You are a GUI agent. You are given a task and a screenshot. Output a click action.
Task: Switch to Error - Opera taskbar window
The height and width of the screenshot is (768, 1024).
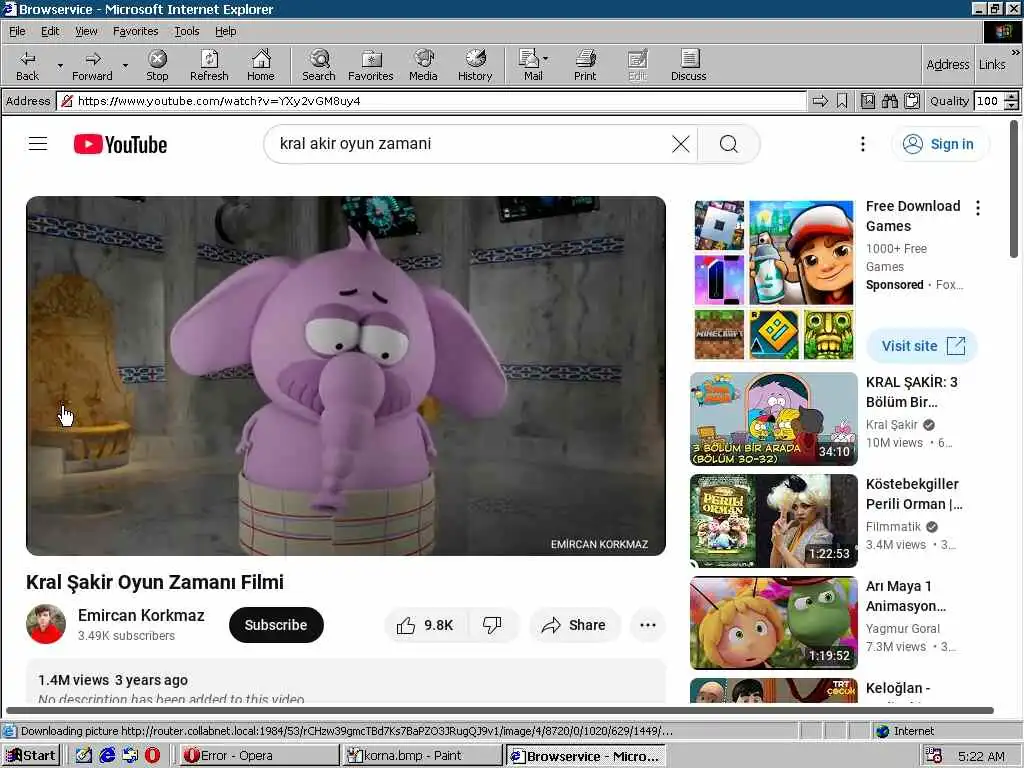tap(259, 756)
